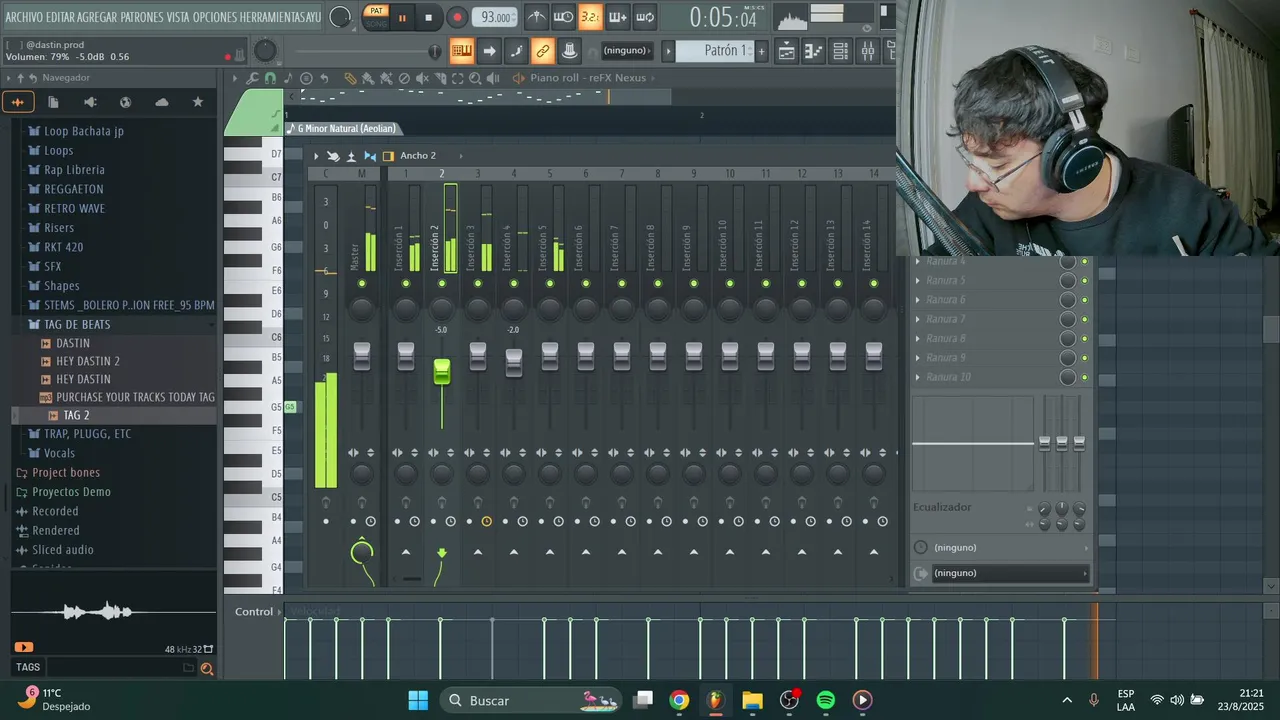This screenshot has height=720, width=1280.
Task: Select the browser globe library icon
Action: (x=125, y=102)
